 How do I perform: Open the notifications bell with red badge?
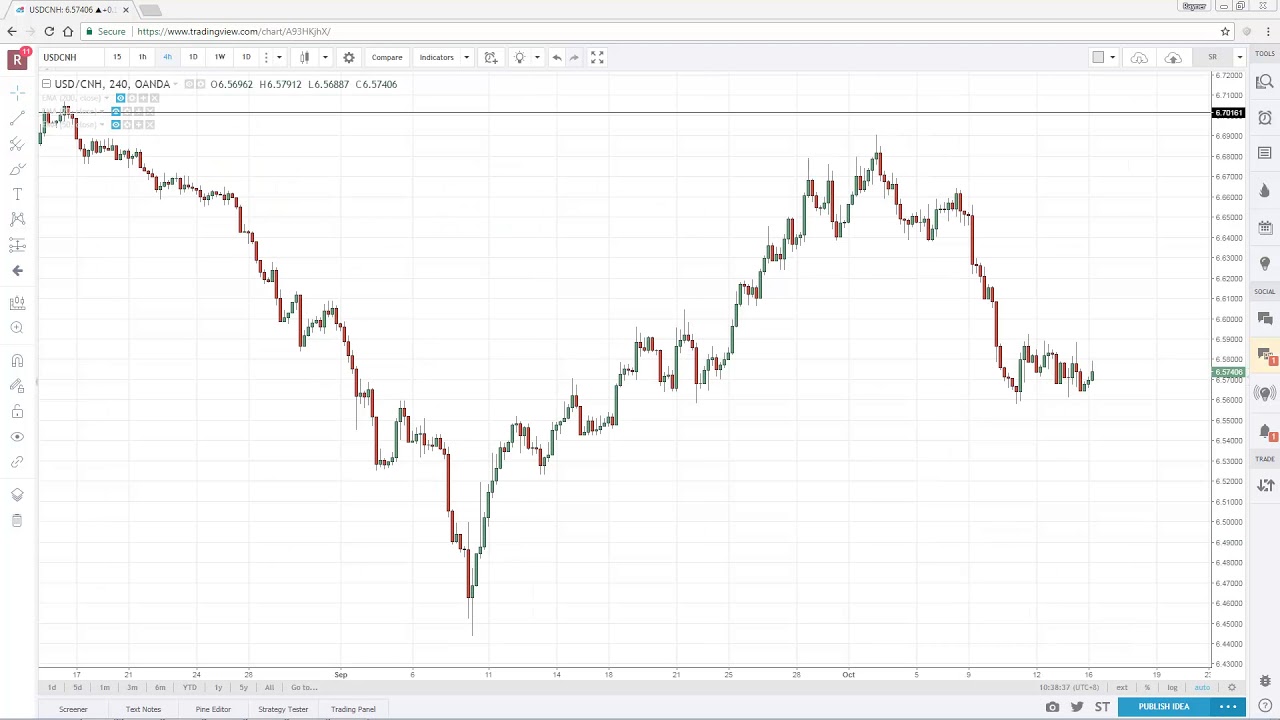click(1265, 432)
